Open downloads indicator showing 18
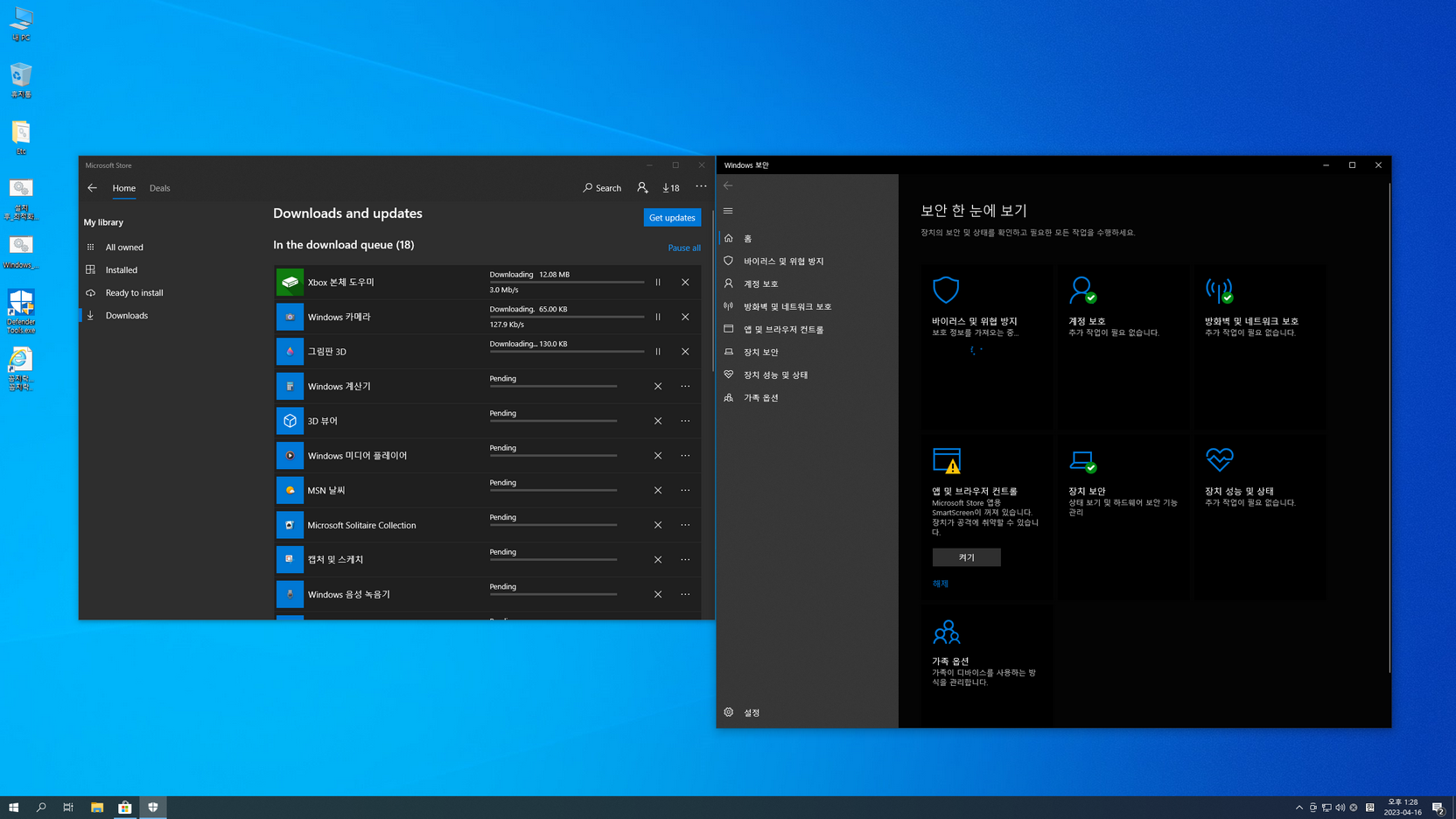1456x819 pixels. 671,188
